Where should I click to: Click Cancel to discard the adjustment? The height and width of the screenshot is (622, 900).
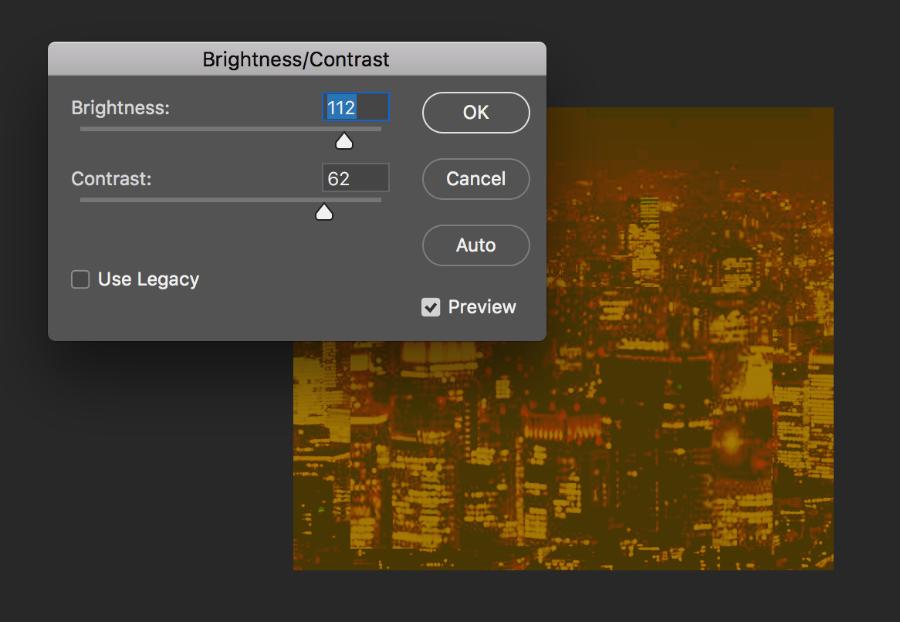point(475,179)
